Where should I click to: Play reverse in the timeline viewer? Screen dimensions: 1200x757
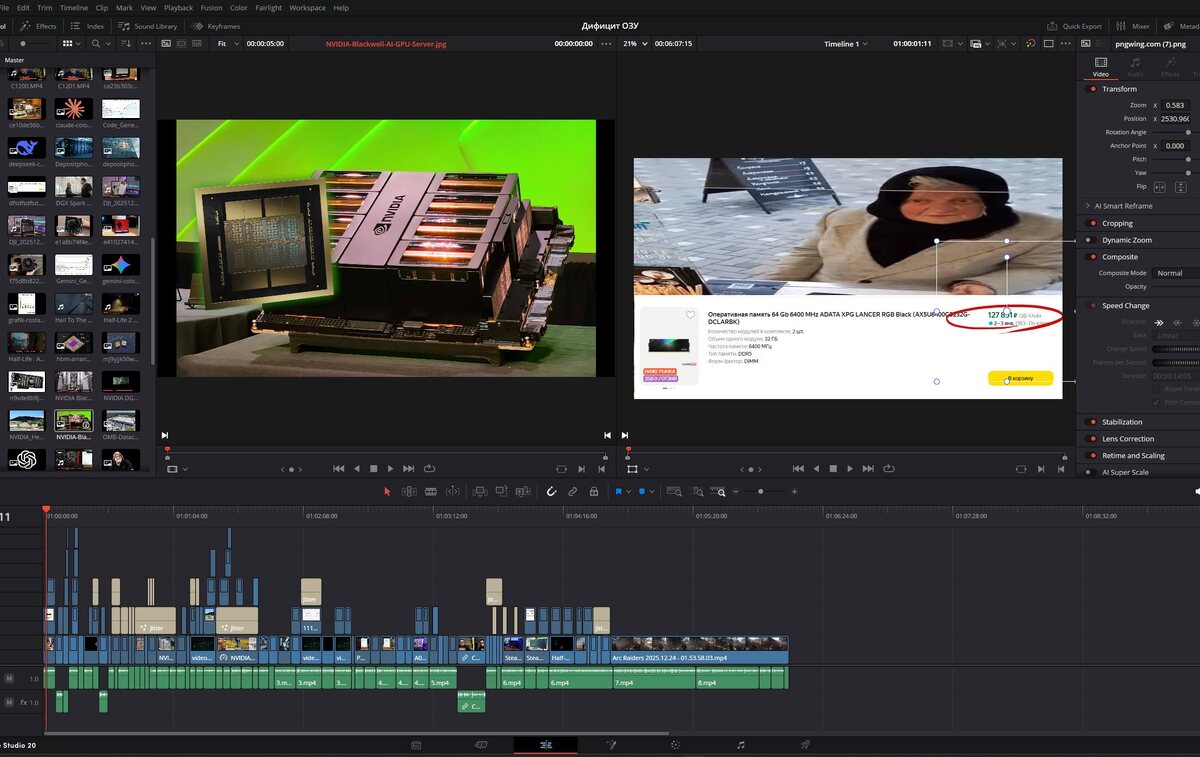815,468
